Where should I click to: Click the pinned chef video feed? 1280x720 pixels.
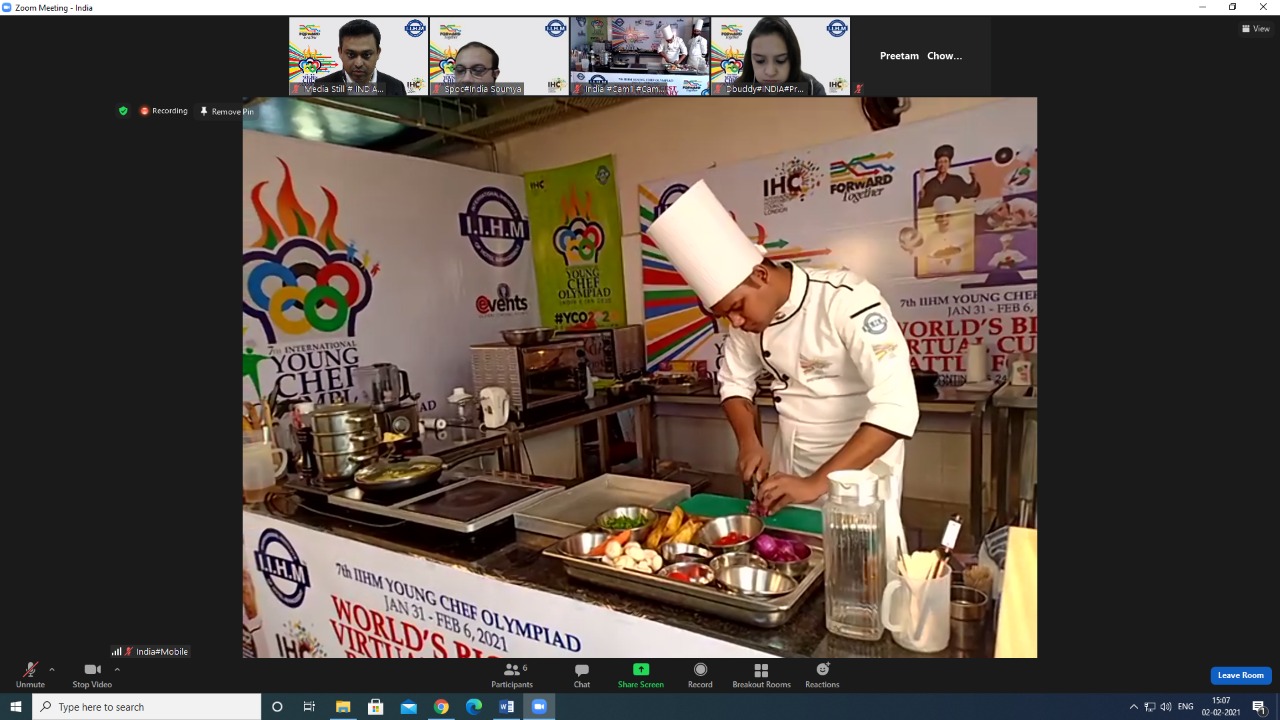click(x=640, y=377)
